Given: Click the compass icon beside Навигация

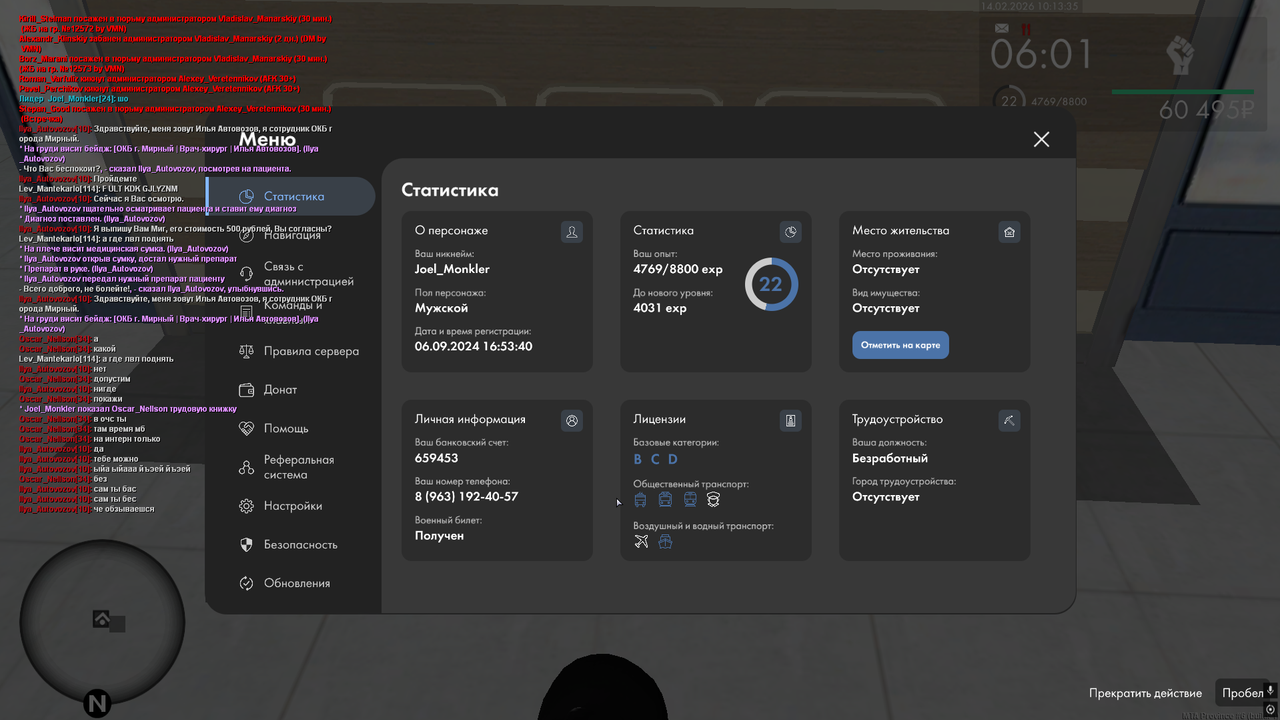Looking at the screenshot, I should 246,235.
